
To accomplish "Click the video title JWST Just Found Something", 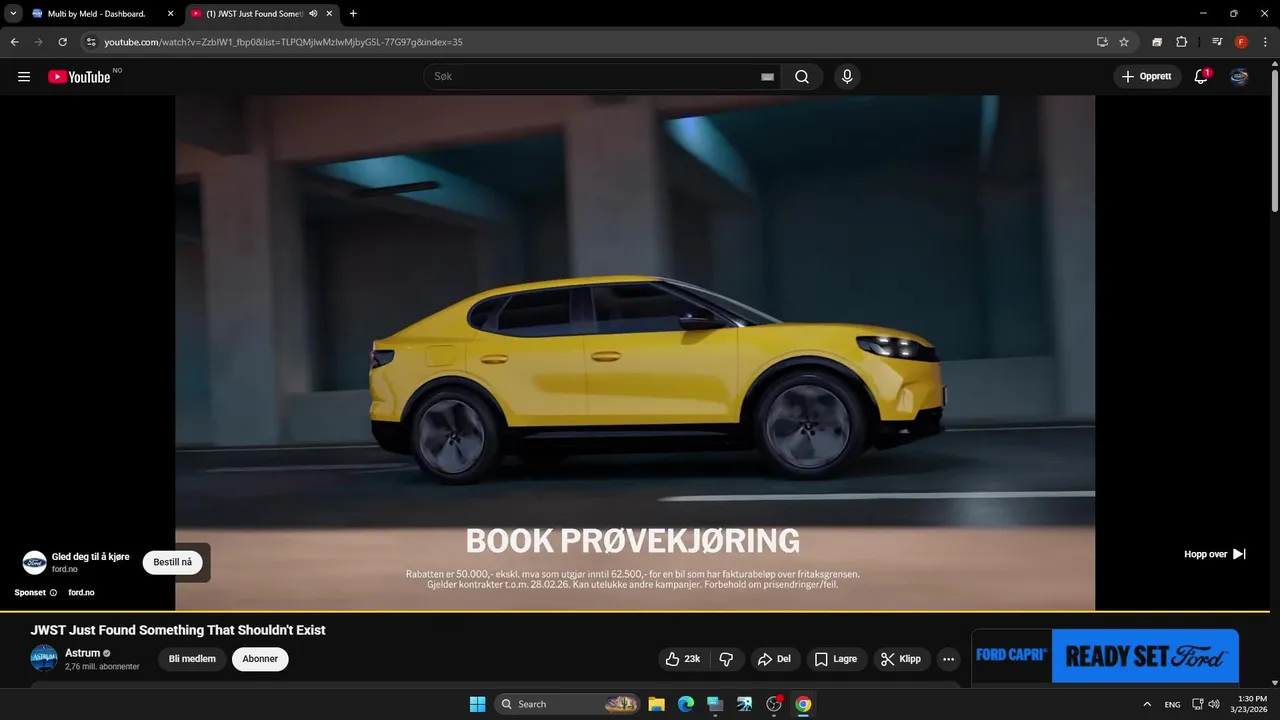I will 178,630.
